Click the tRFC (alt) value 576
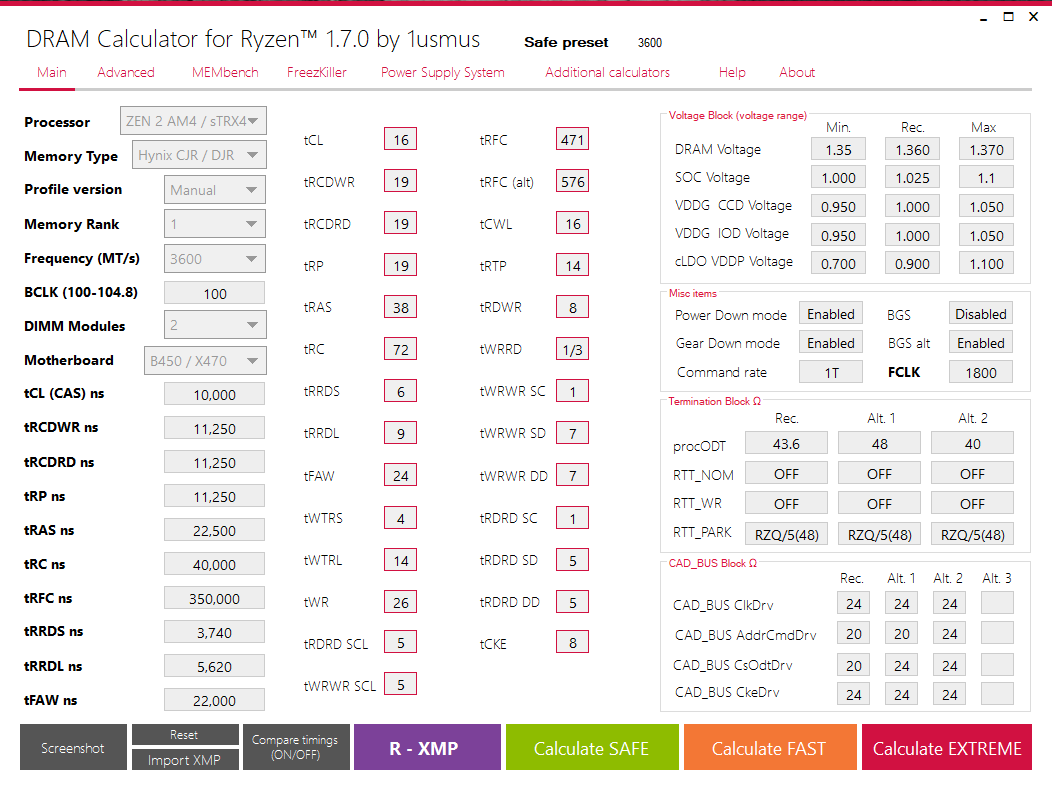 click(x=572, y=181)
